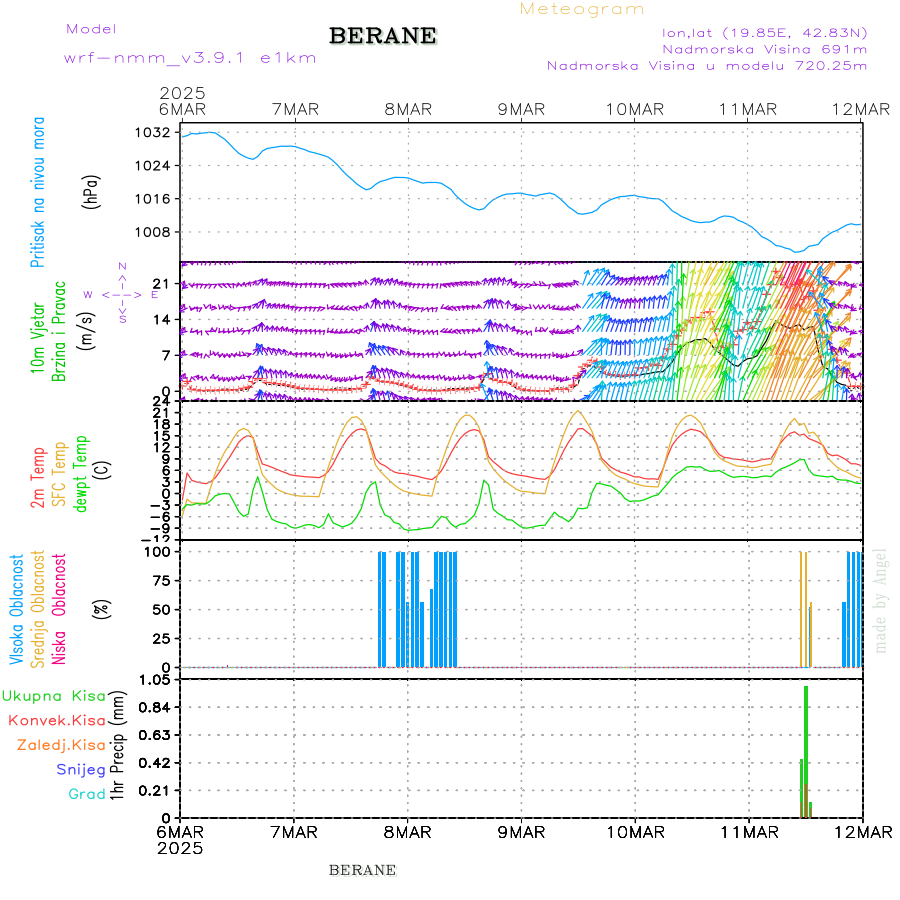Click the bold BERANE title heading
Screen dimensions: 900x900
(383, 36)
